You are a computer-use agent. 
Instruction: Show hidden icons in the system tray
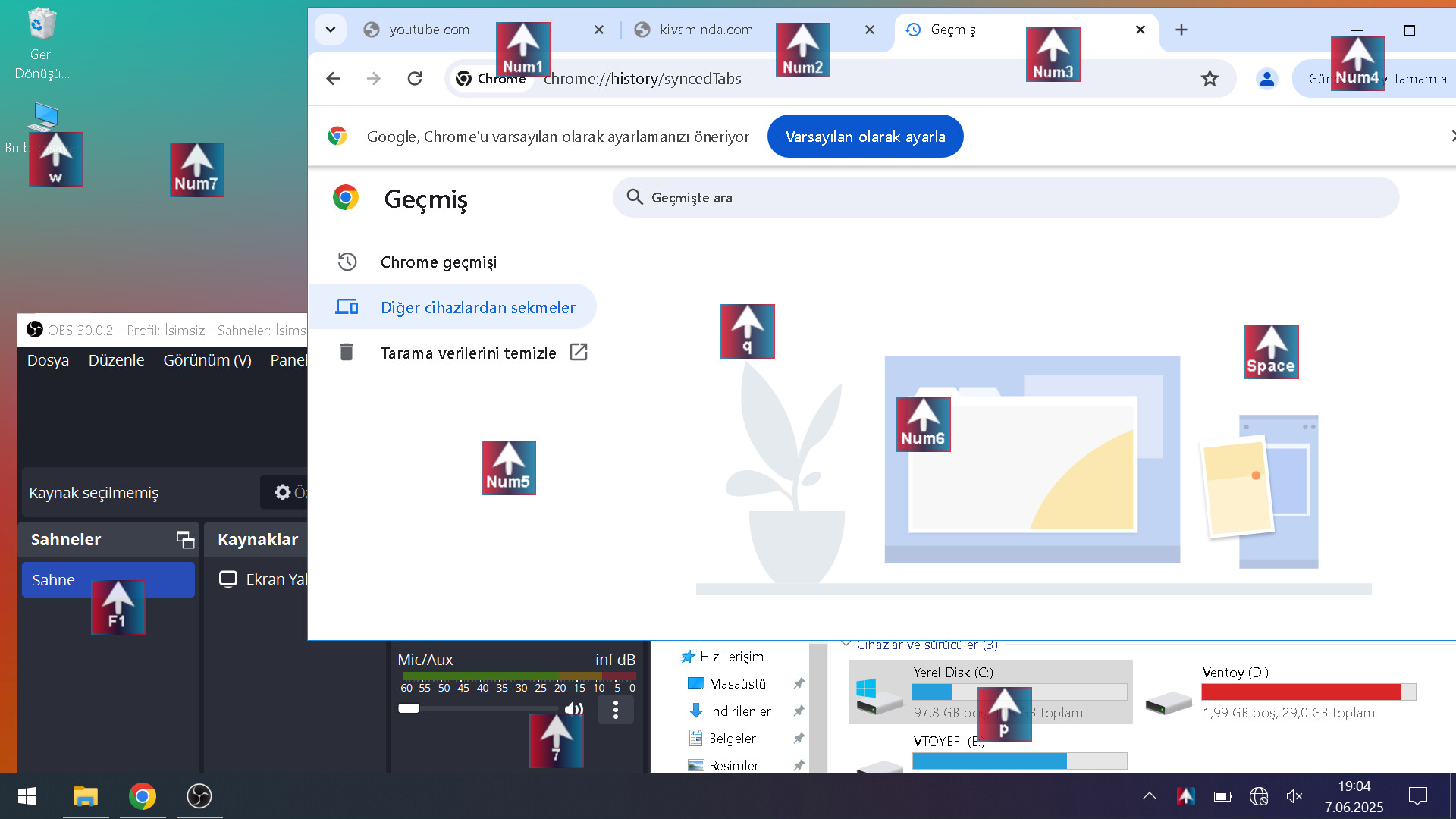pyautogui.click(x=1150, y=797)
